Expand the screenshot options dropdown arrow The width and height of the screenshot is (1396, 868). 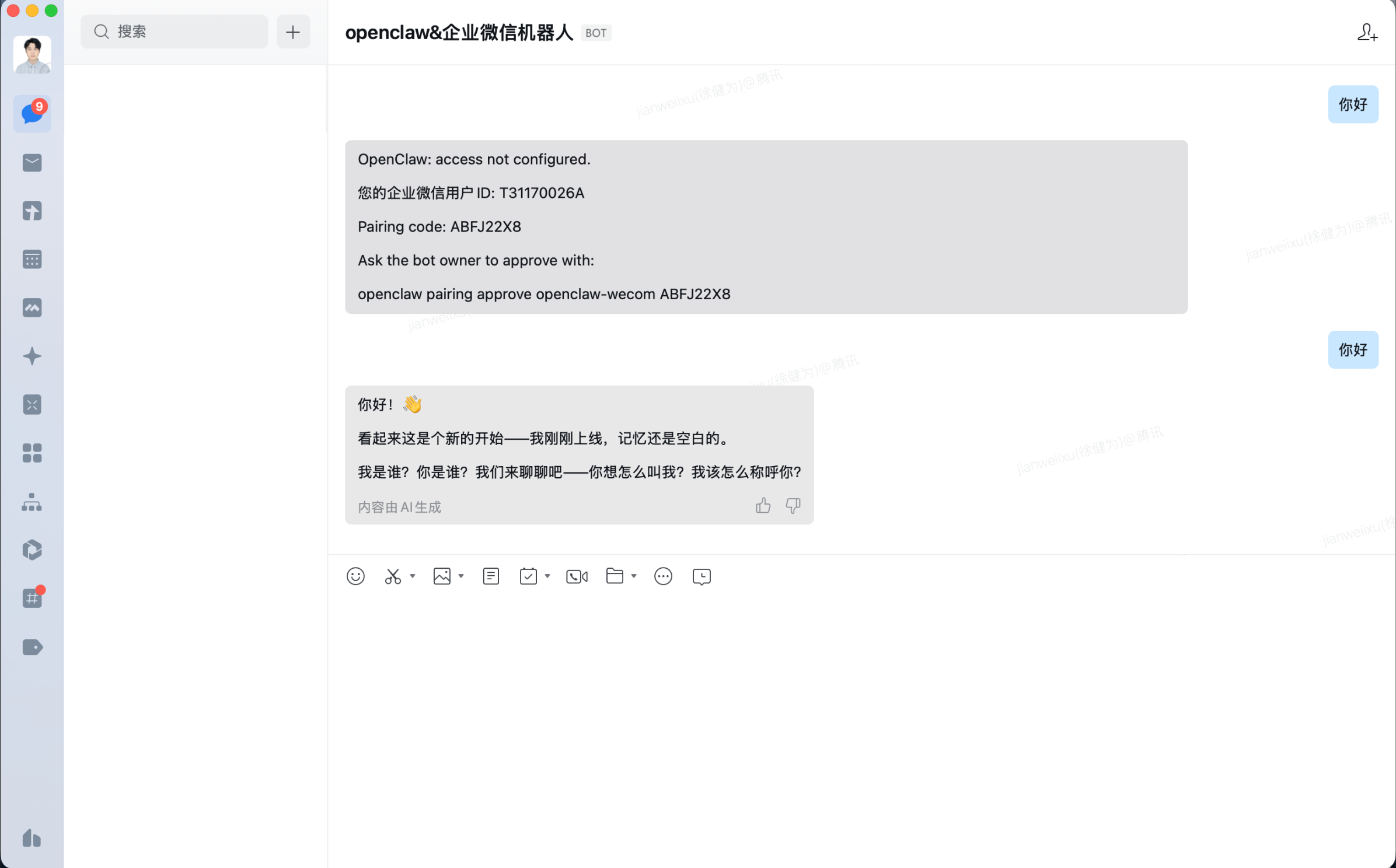[x=413, y=576]
